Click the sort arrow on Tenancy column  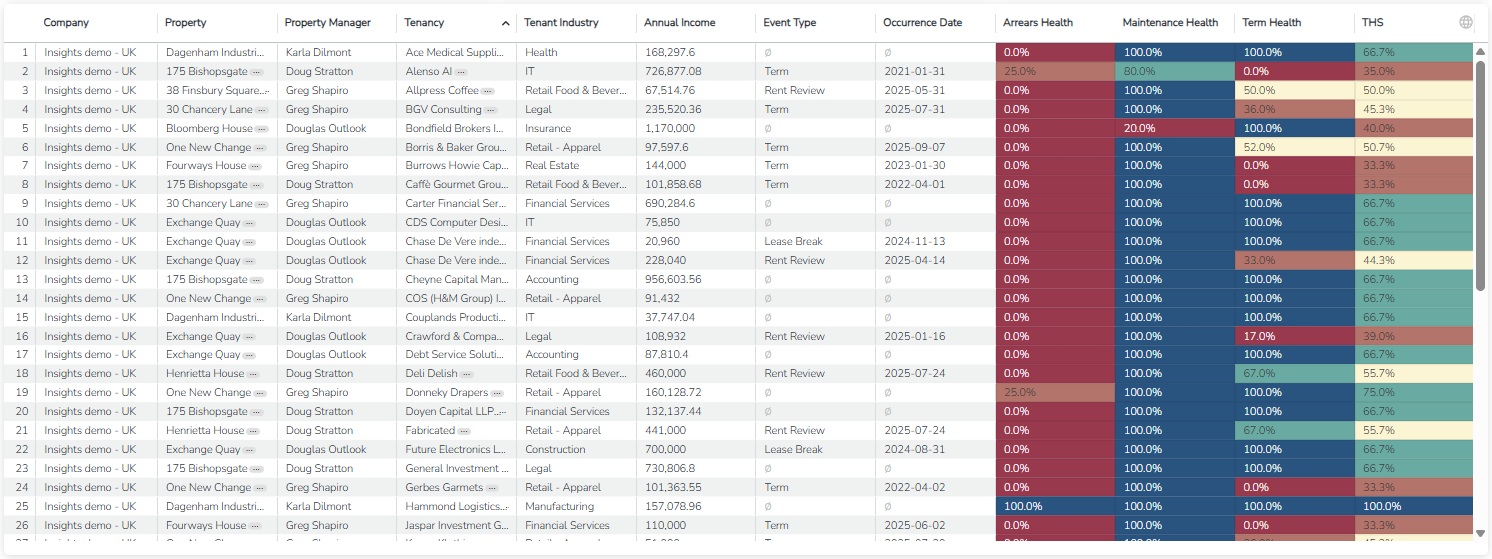click(x=504, y=23)
